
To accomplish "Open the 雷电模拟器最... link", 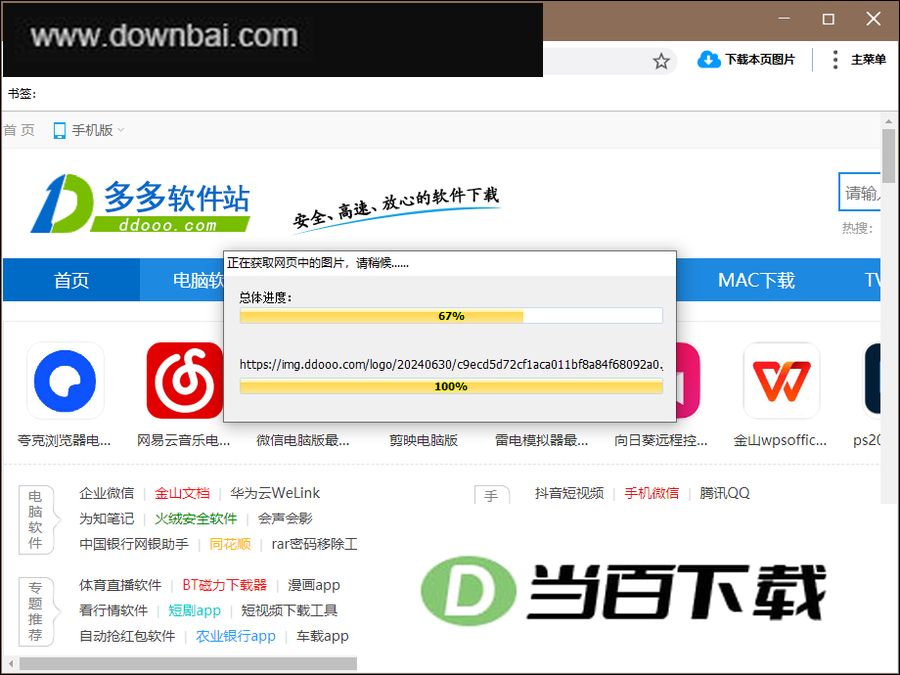I will [541, 440].
